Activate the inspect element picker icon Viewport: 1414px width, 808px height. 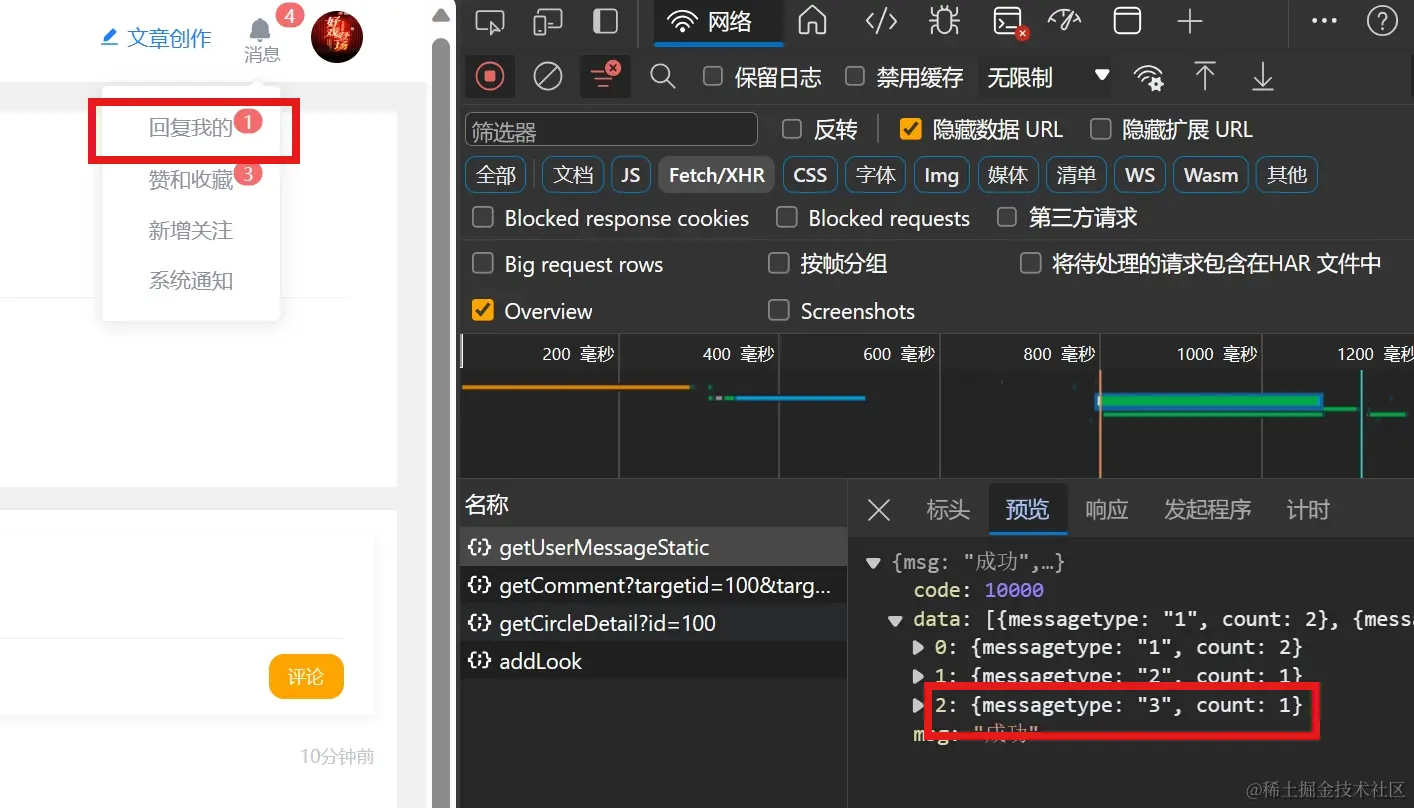click(489, 21)
